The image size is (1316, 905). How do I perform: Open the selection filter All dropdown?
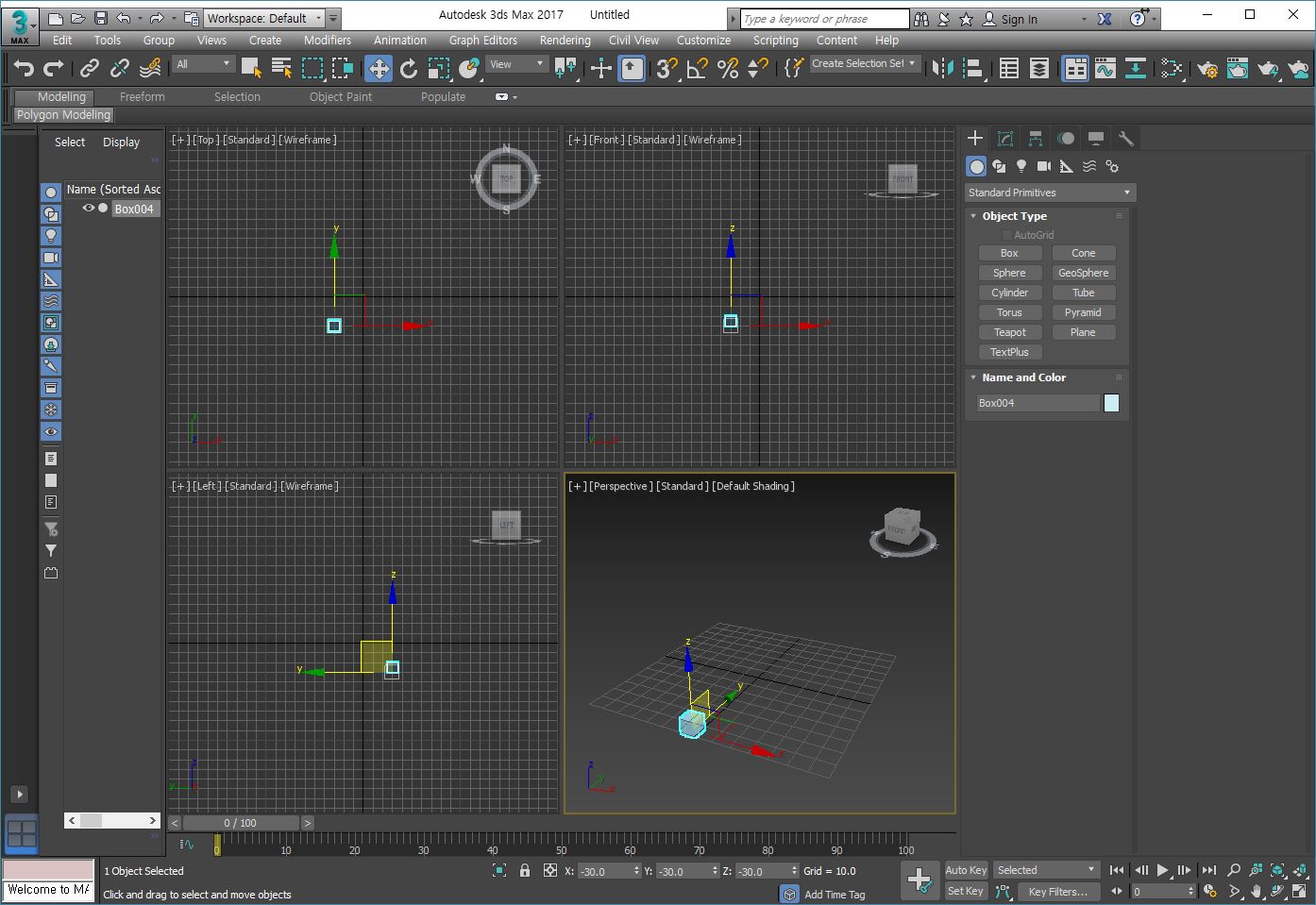(x=203, y=64)
